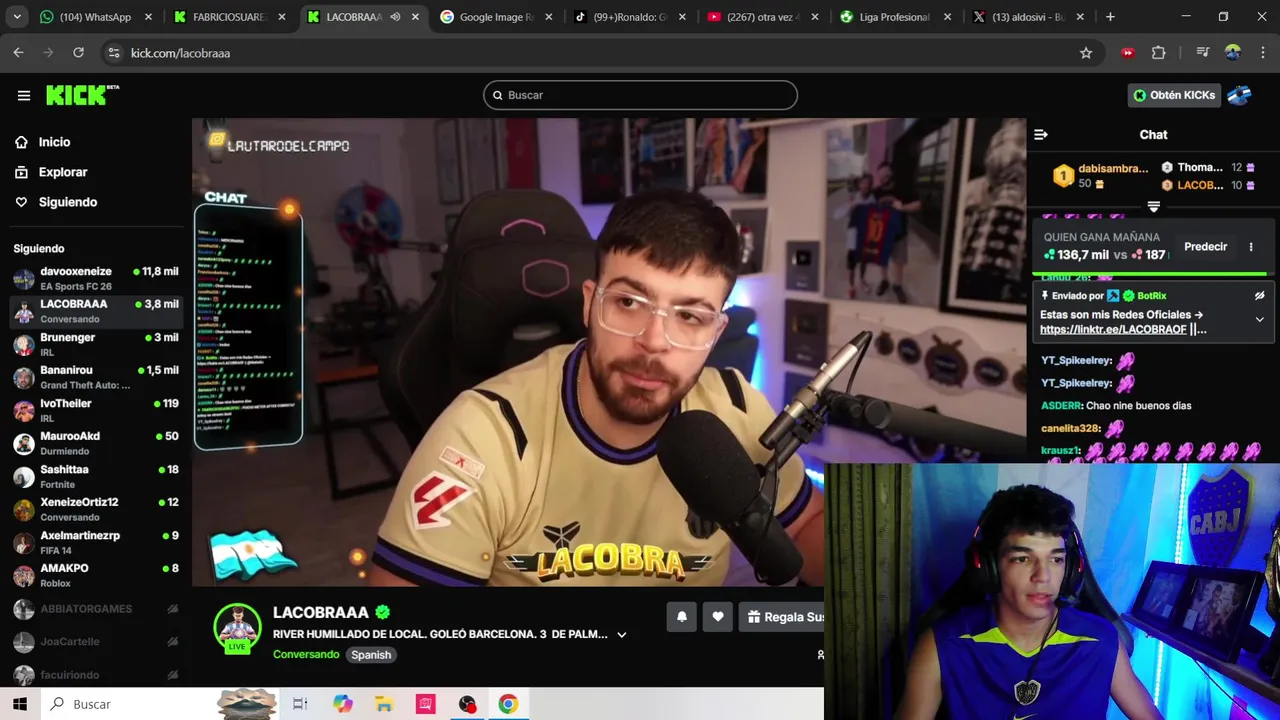Hide the pinned BotRix message
Image resolution: width=1280 pixels, height=720 pixels.
coord(1259,296)
